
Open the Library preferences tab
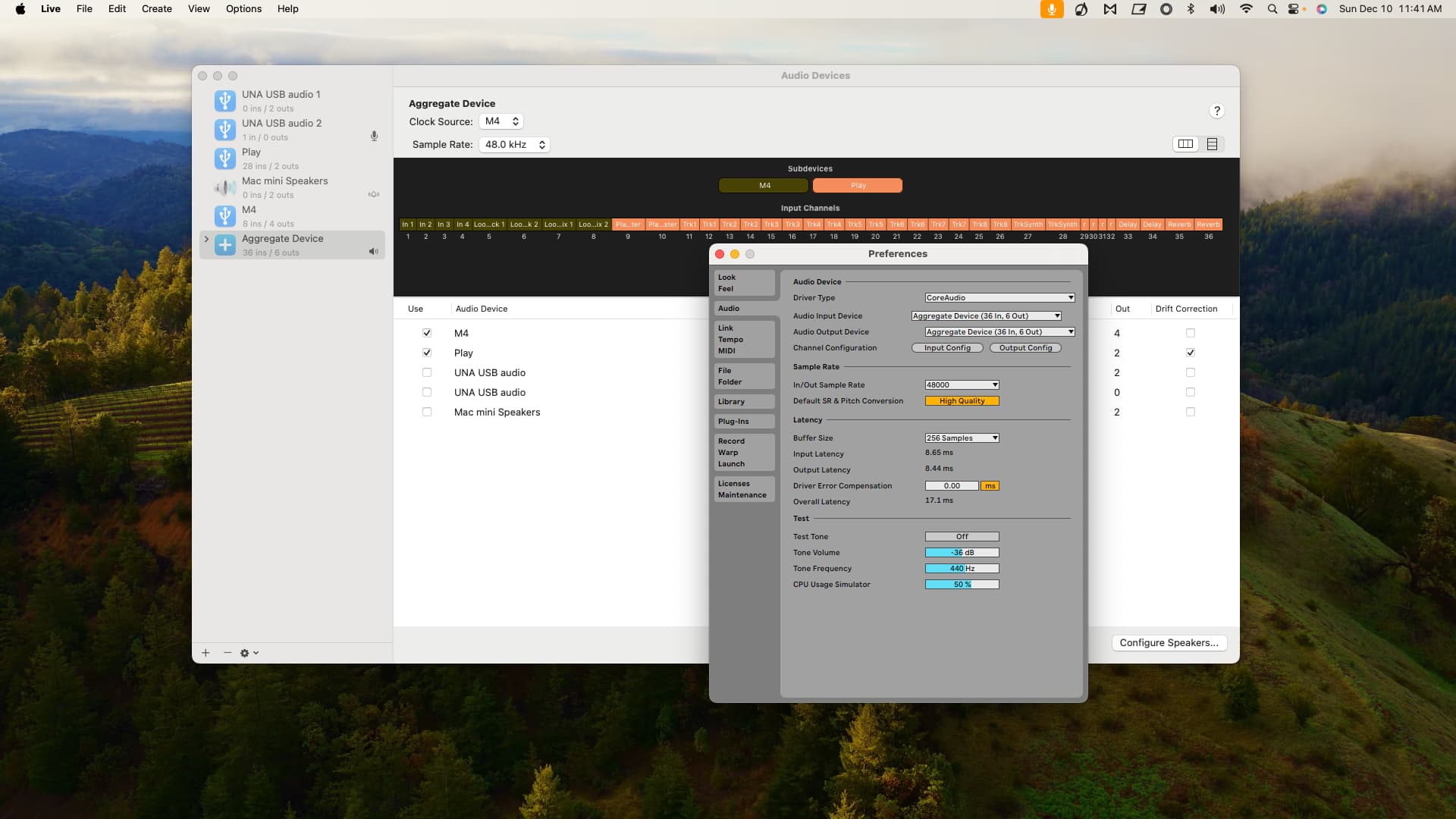tap(744, 402)
